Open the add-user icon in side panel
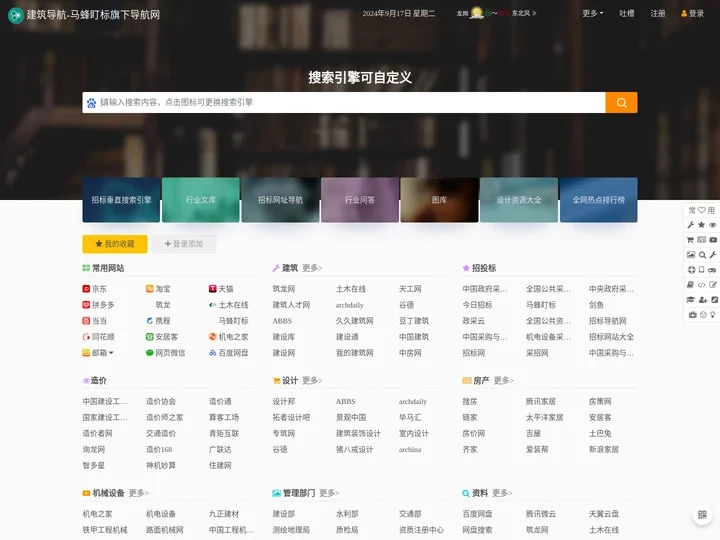 (703, 300)
